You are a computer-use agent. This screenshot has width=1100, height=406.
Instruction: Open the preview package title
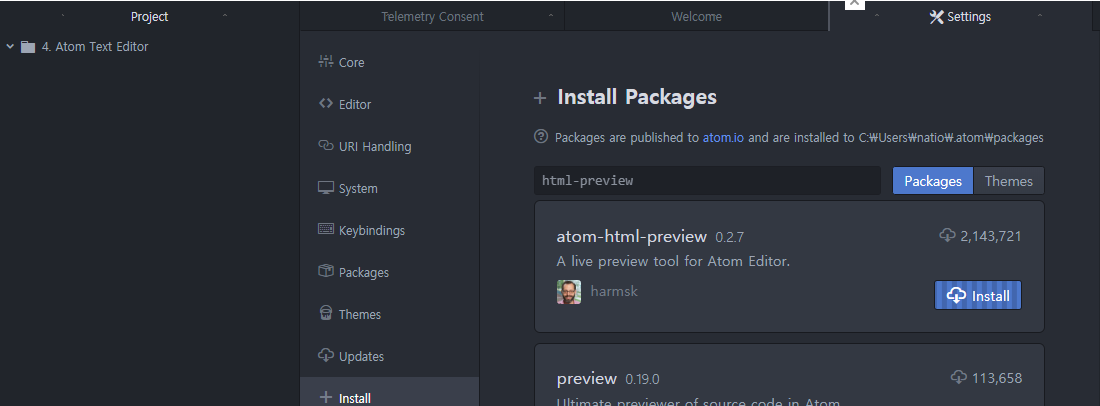point(586,379)
